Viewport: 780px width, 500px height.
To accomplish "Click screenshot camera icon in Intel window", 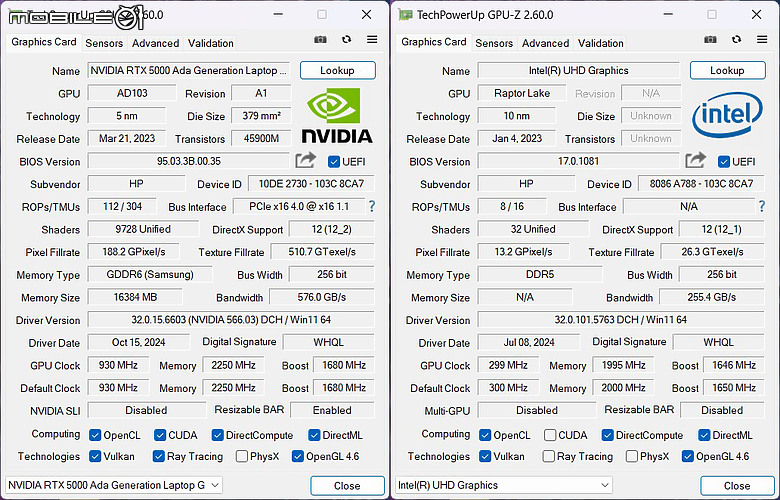I will click(x=710, y=40).
